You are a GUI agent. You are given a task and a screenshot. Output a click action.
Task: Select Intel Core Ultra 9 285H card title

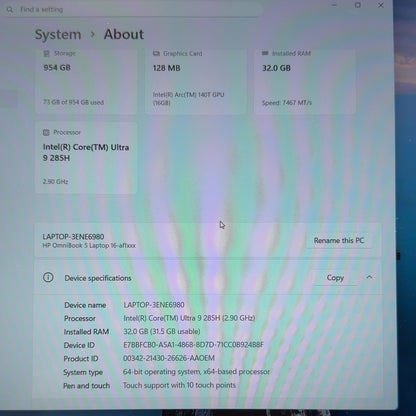pyautogui.click(x=86, y=152)
